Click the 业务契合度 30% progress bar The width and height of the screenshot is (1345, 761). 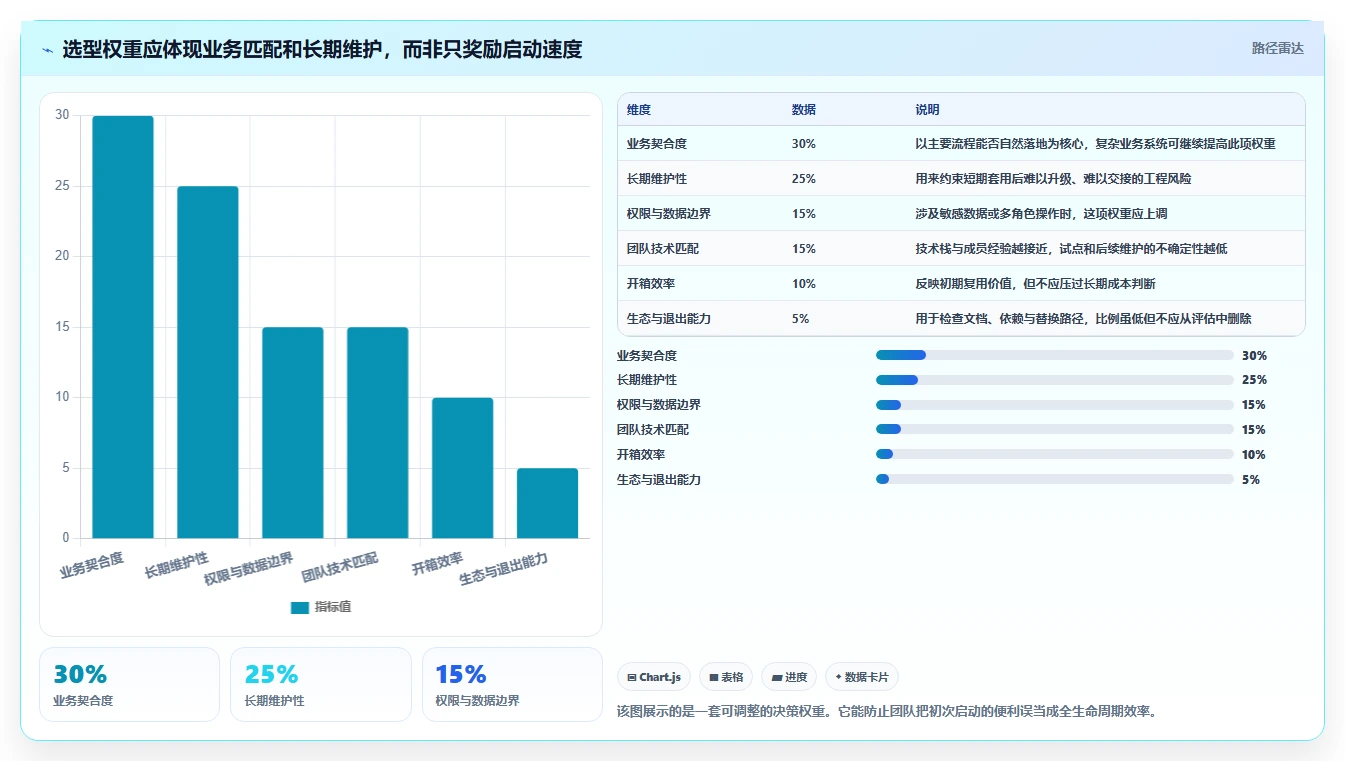click(x=1054, y=355)
